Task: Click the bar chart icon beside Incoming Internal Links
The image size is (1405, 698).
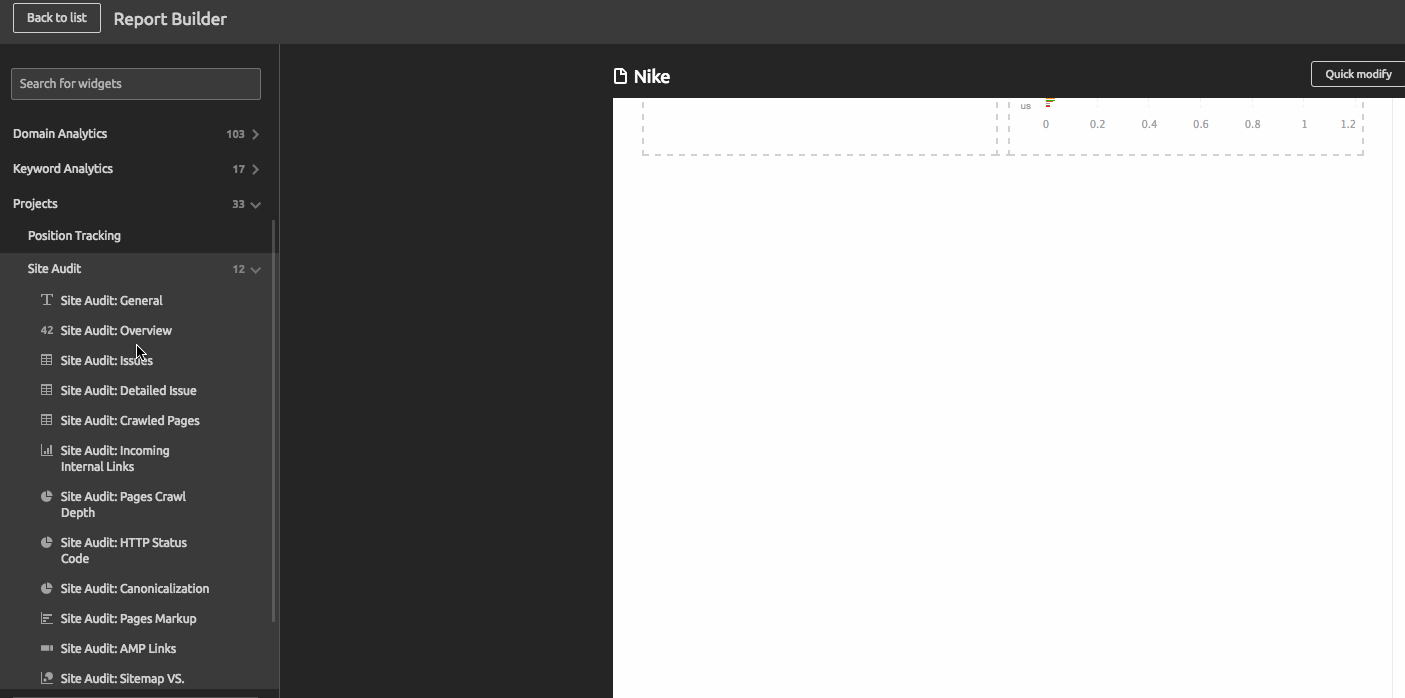Action: (46, 450)
